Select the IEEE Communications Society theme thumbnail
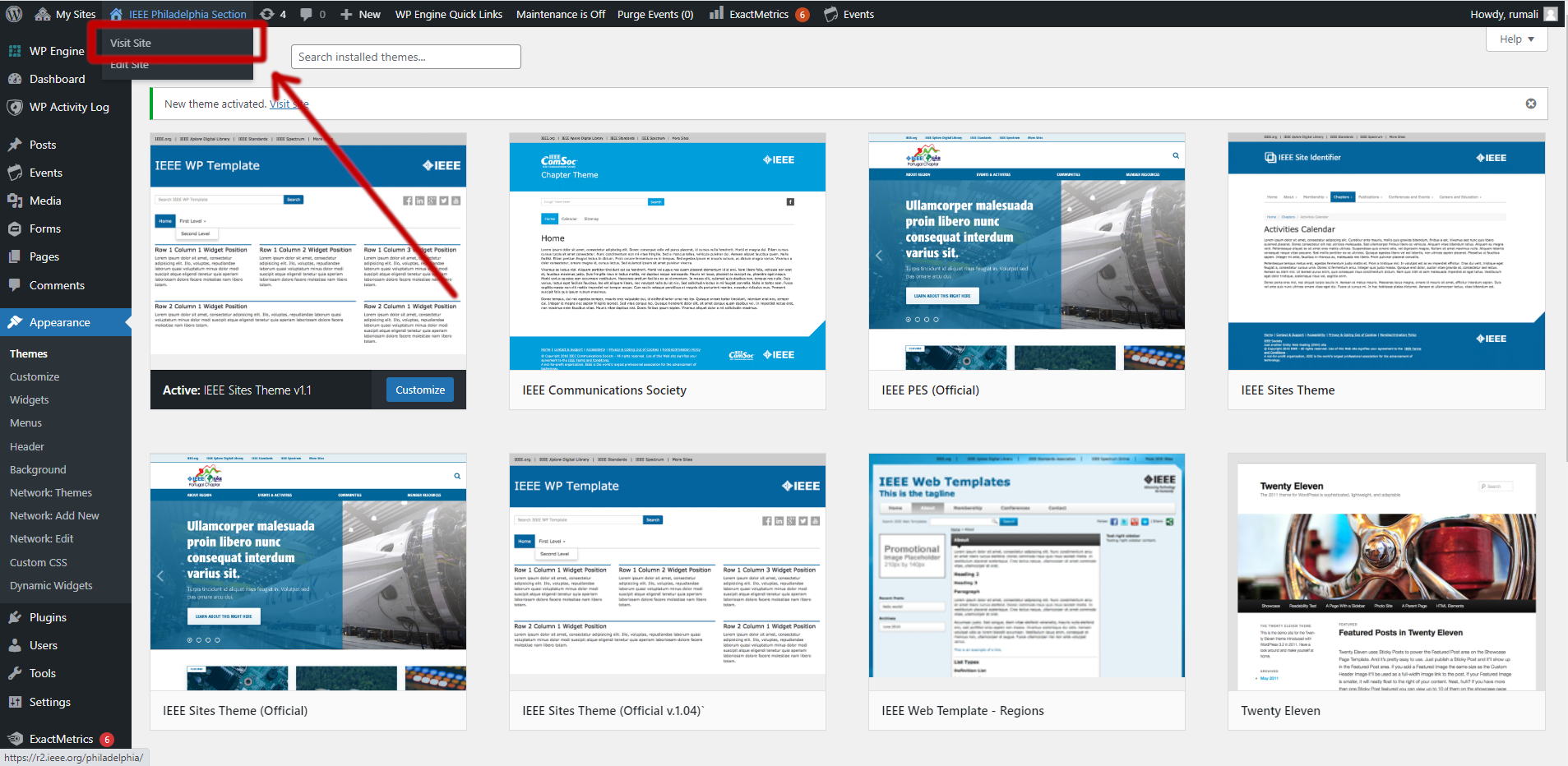1568x766 pixels. click(x=667, y=251)
